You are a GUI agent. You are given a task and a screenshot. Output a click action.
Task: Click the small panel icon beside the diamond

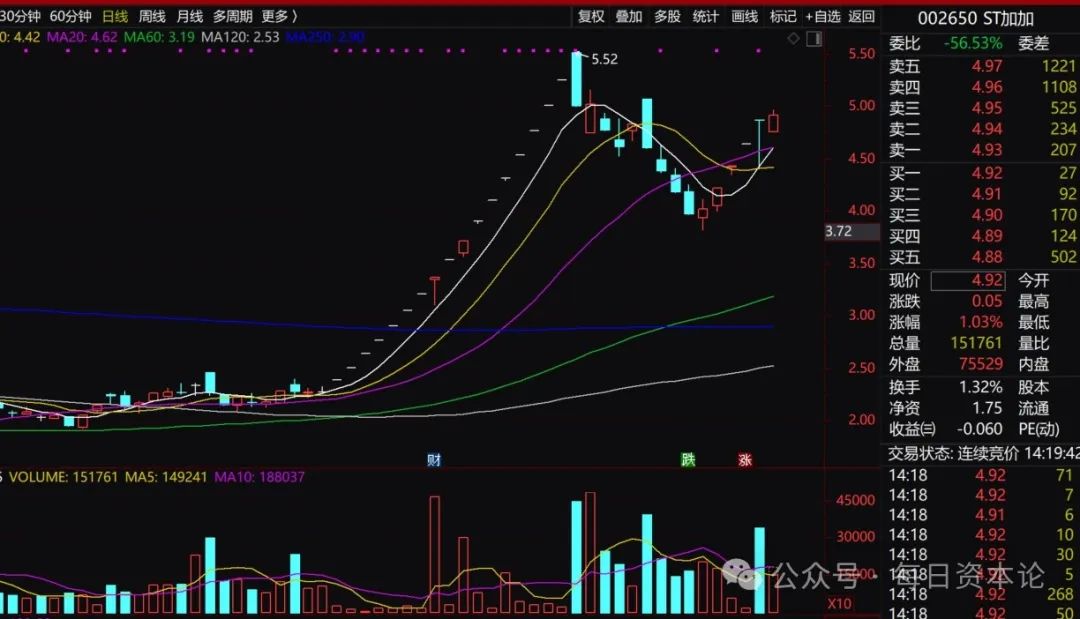point(811,39)
